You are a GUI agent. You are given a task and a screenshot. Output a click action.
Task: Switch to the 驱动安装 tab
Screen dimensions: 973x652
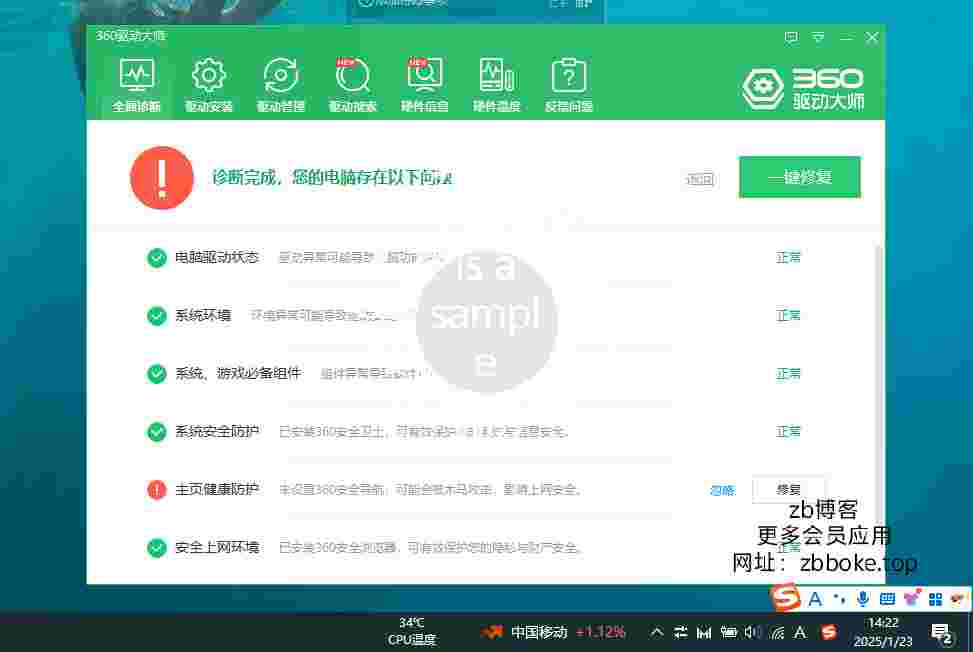(x=208, y=86)
